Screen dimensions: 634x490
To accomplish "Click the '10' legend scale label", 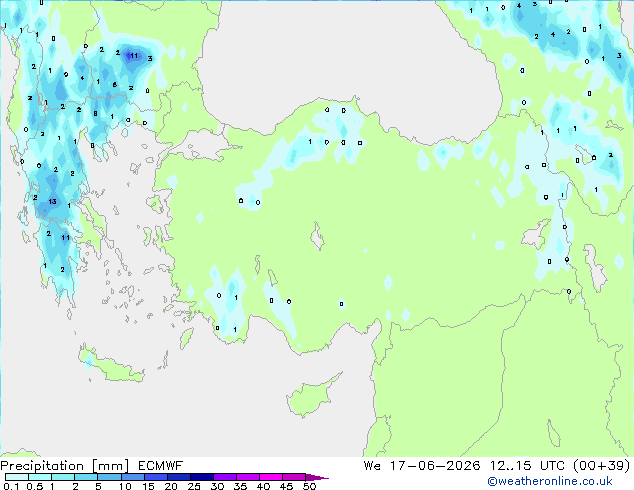I will (125, 486).
